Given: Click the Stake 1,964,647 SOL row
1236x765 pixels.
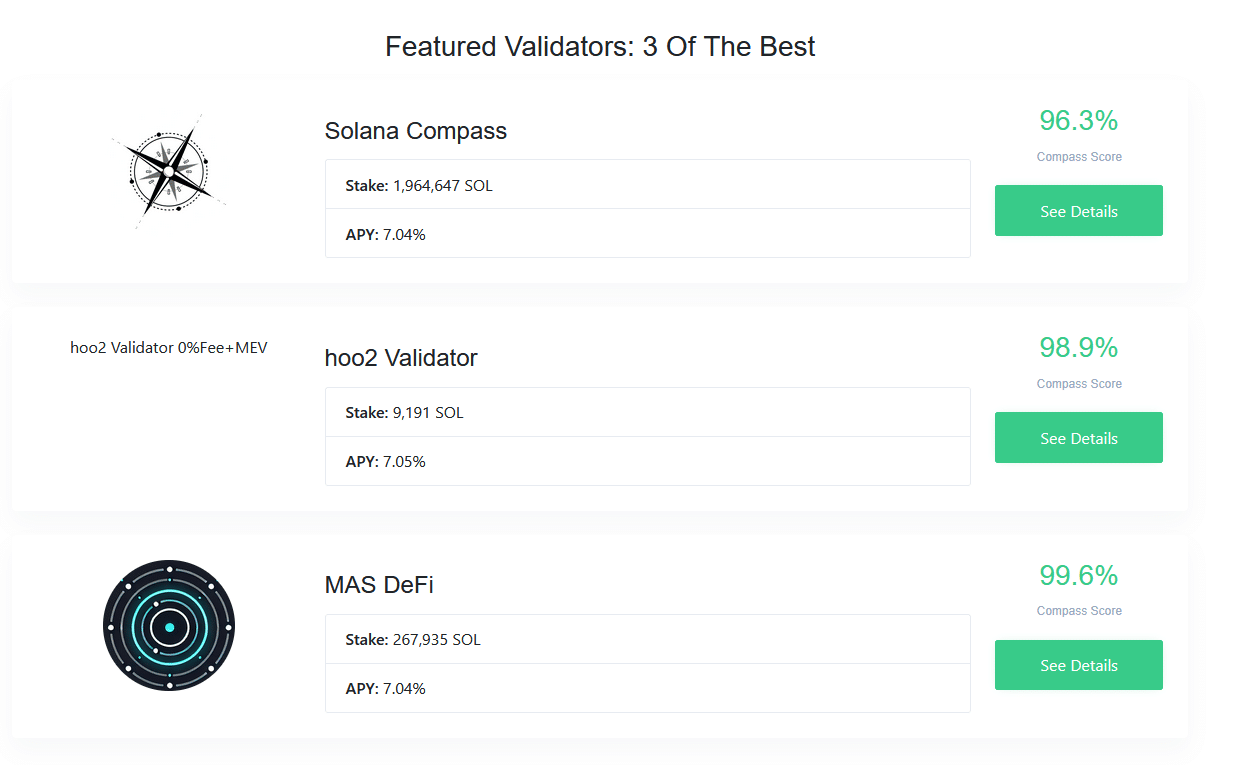Looking at the screenshot, I should click(x=648, y=185).
